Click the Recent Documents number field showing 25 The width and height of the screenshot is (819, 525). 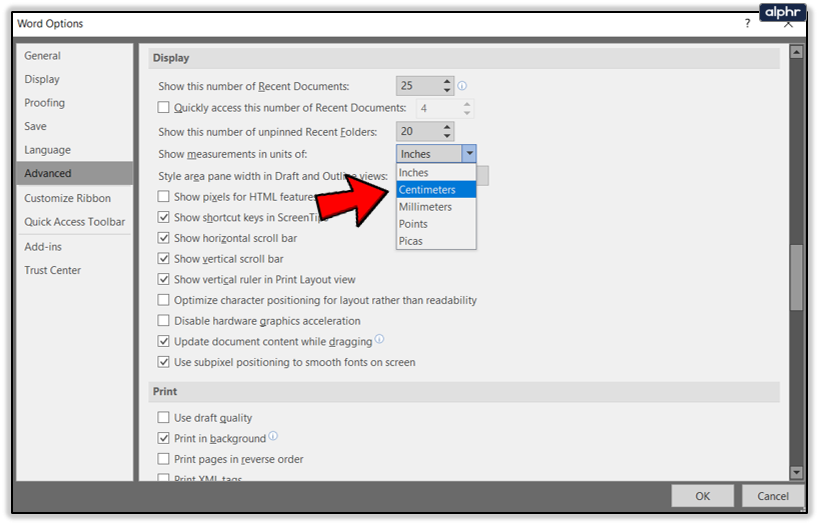419,86
